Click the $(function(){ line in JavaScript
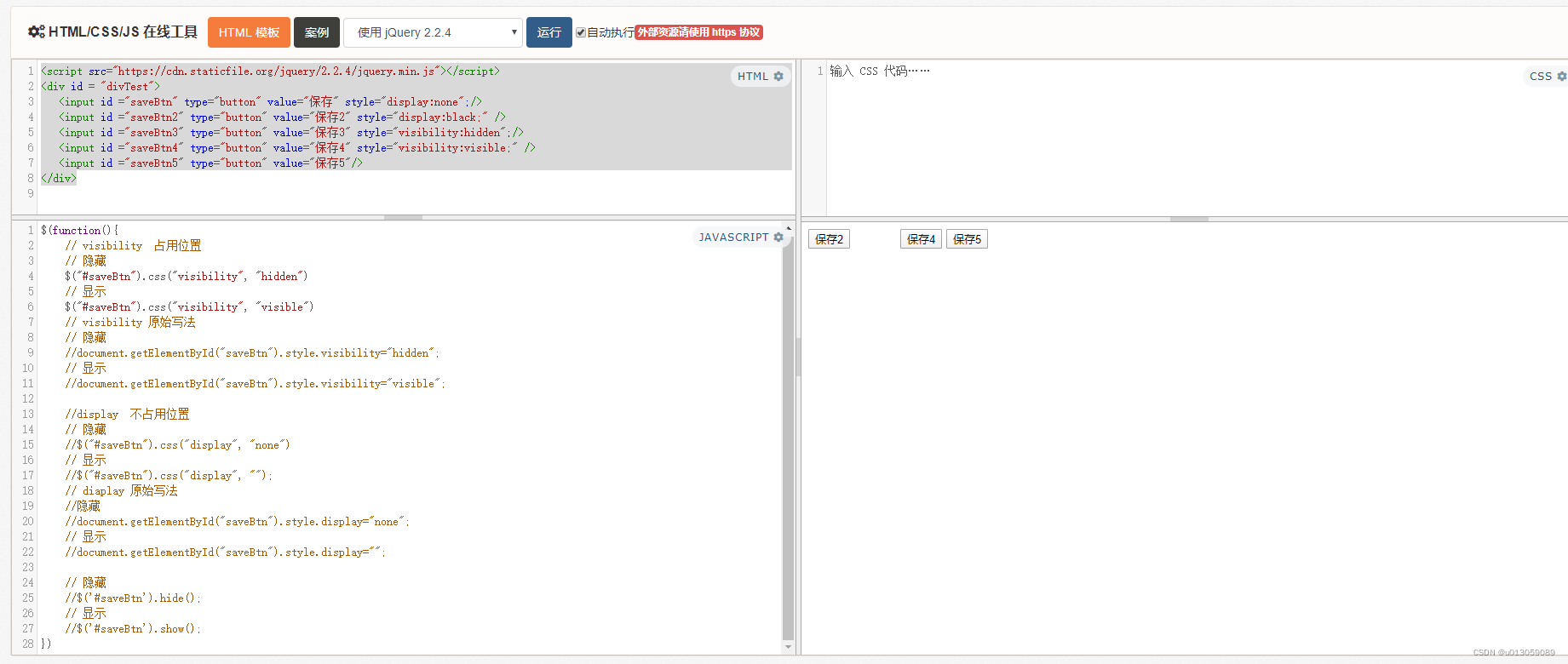The image size is (1568, 664). (x=79, y=231)
